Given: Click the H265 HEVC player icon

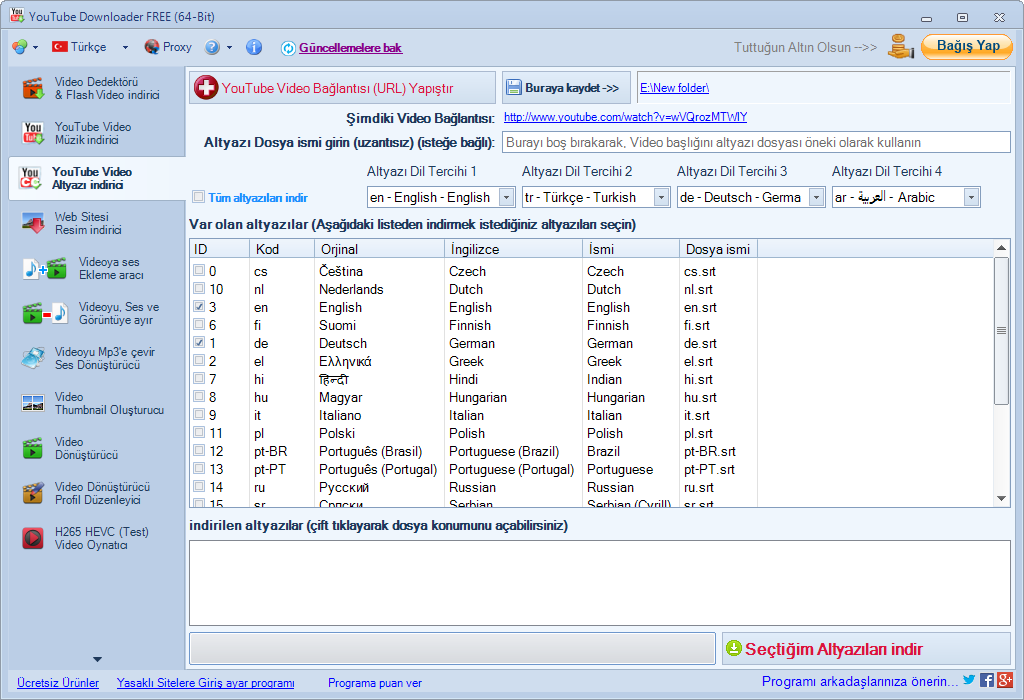Looking at the screenshot, I should point(33,538).
